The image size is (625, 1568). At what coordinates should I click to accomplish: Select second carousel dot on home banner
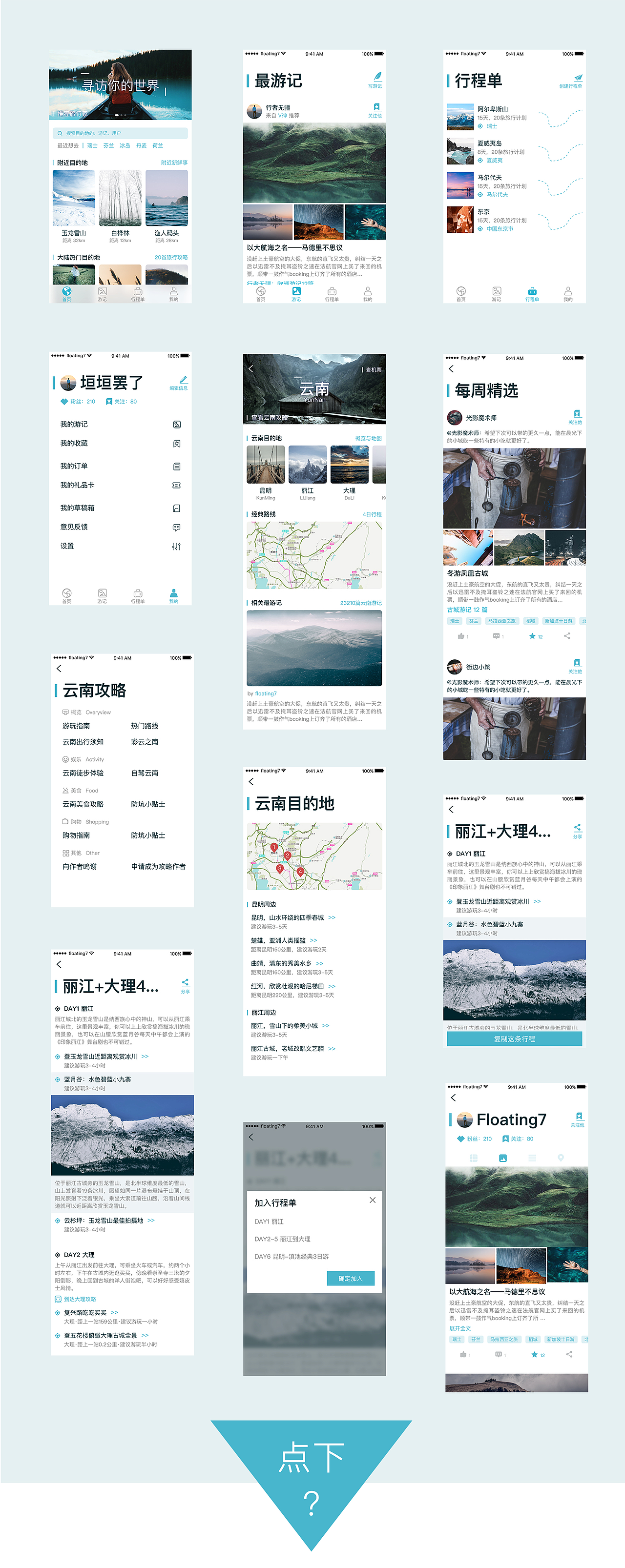[121, 114]
